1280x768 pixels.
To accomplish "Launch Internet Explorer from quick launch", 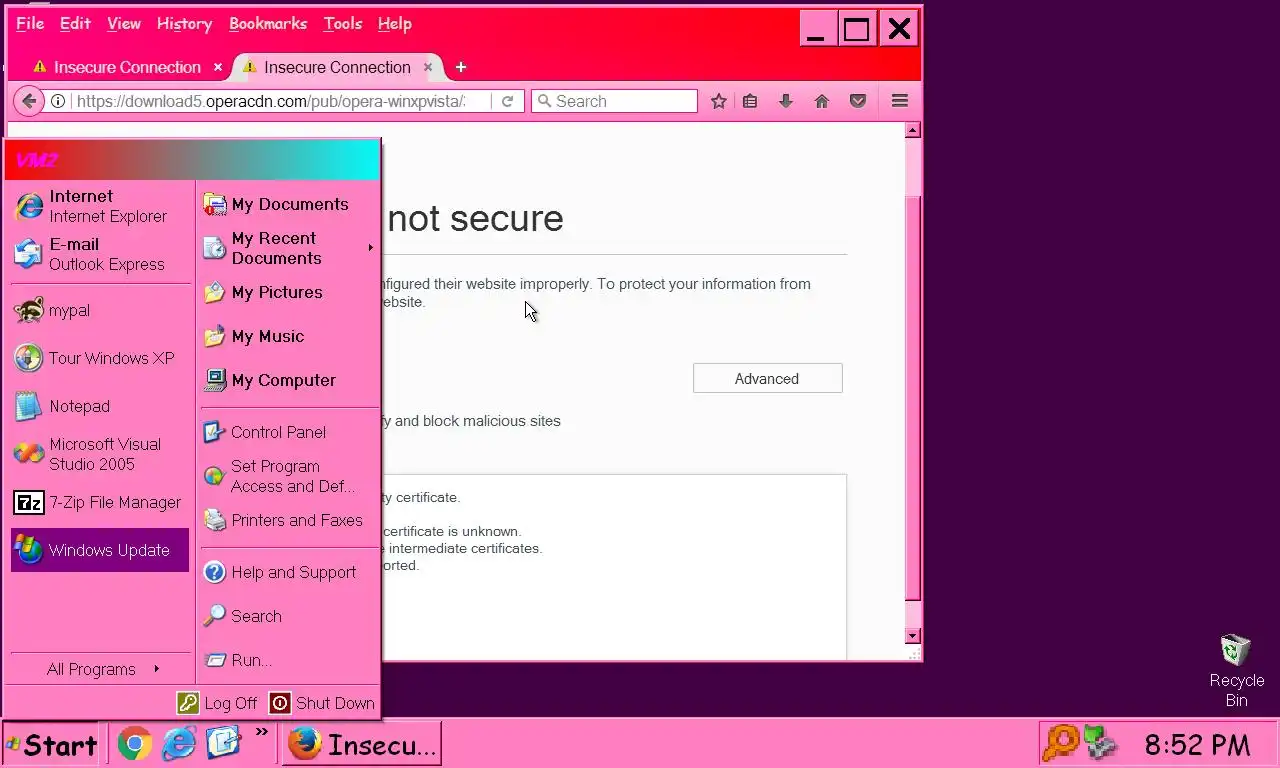I will point(179,743).
